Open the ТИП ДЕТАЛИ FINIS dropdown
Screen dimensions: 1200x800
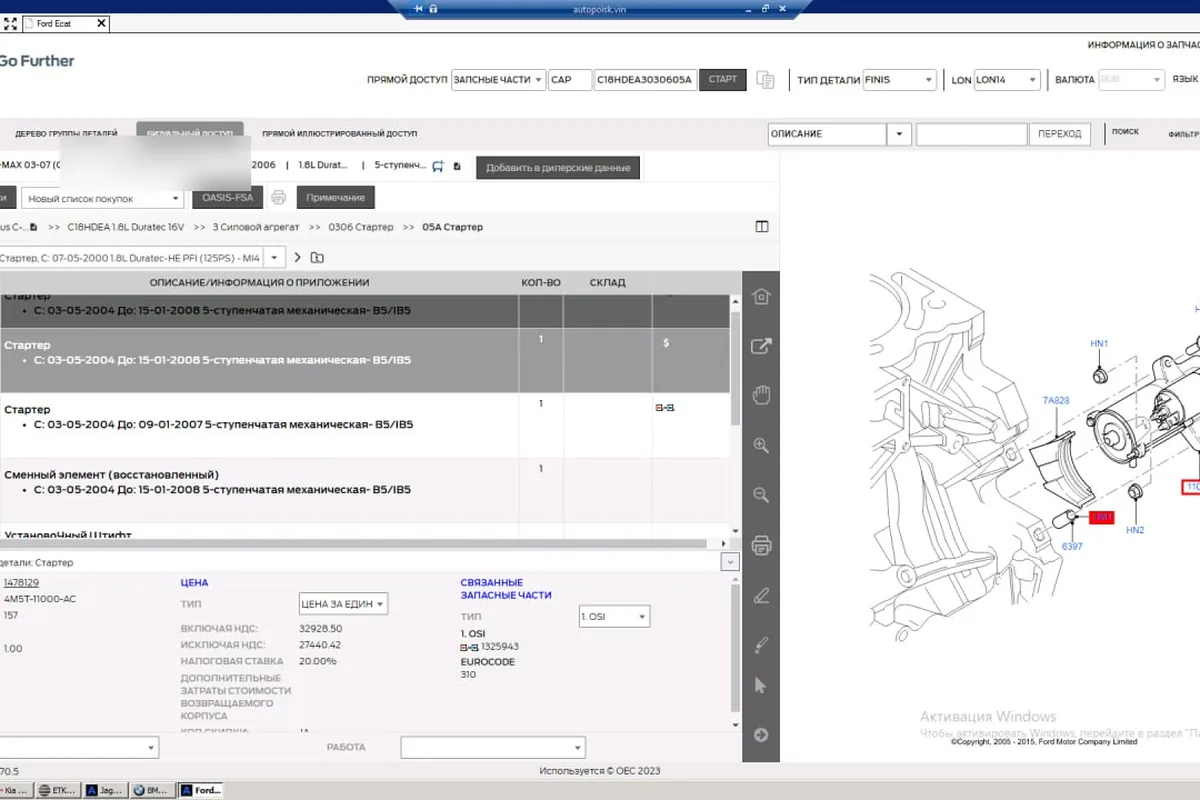point(899,80)
